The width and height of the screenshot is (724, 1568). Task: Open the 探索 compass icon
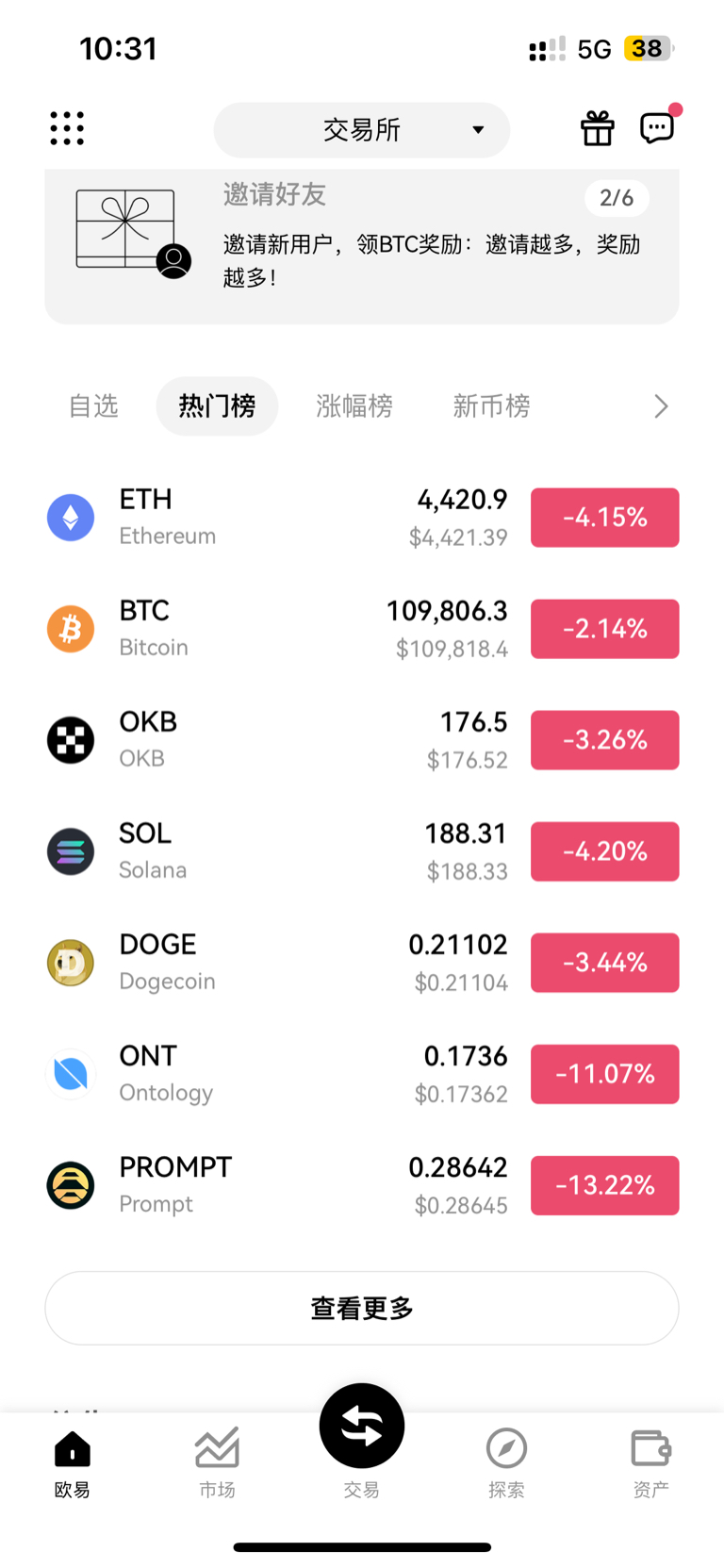506,1448
